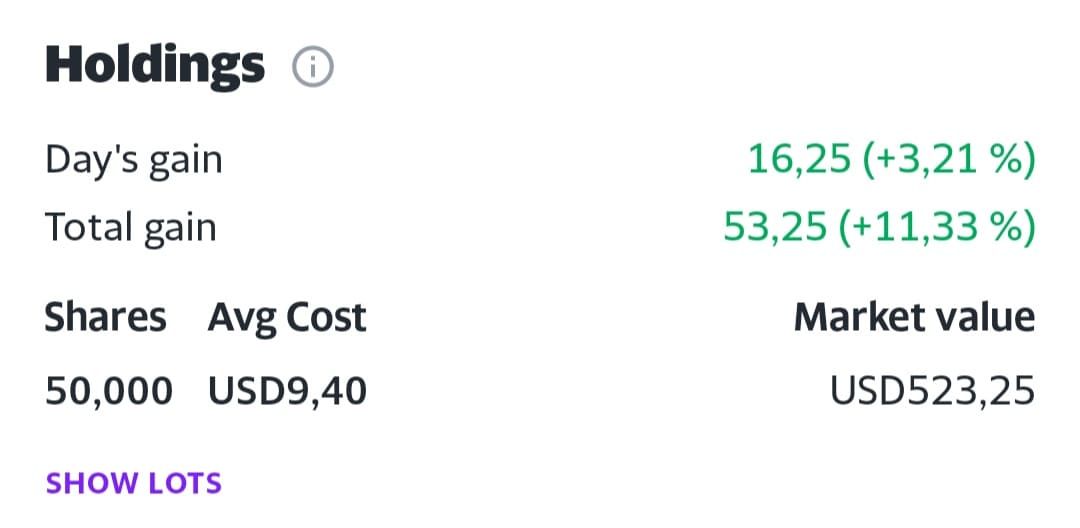This screenshot has height=528, width=1080.
Task: Click the Total gain label
Action: pyautogui.click(x=130, y=228)
